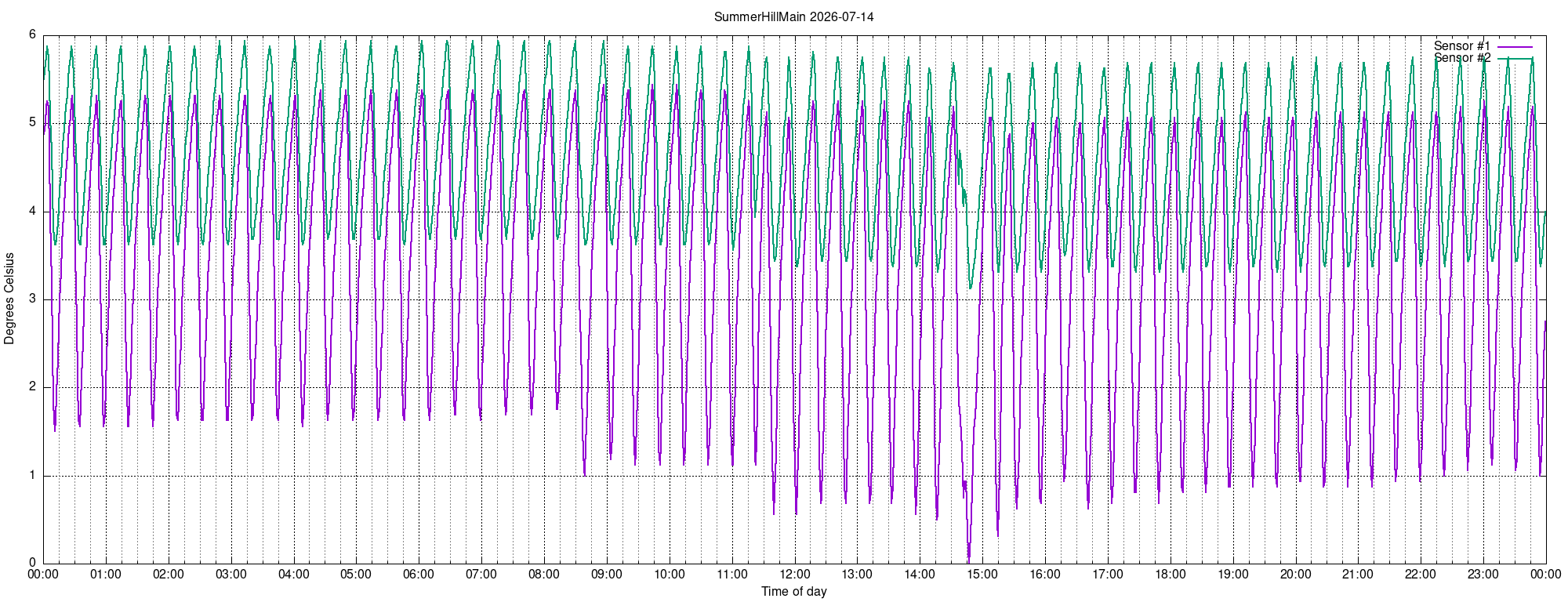Viewport: 1568px width, 602px height.
Task: Click the y-axis value 5 label
Action: coord(32,122)
